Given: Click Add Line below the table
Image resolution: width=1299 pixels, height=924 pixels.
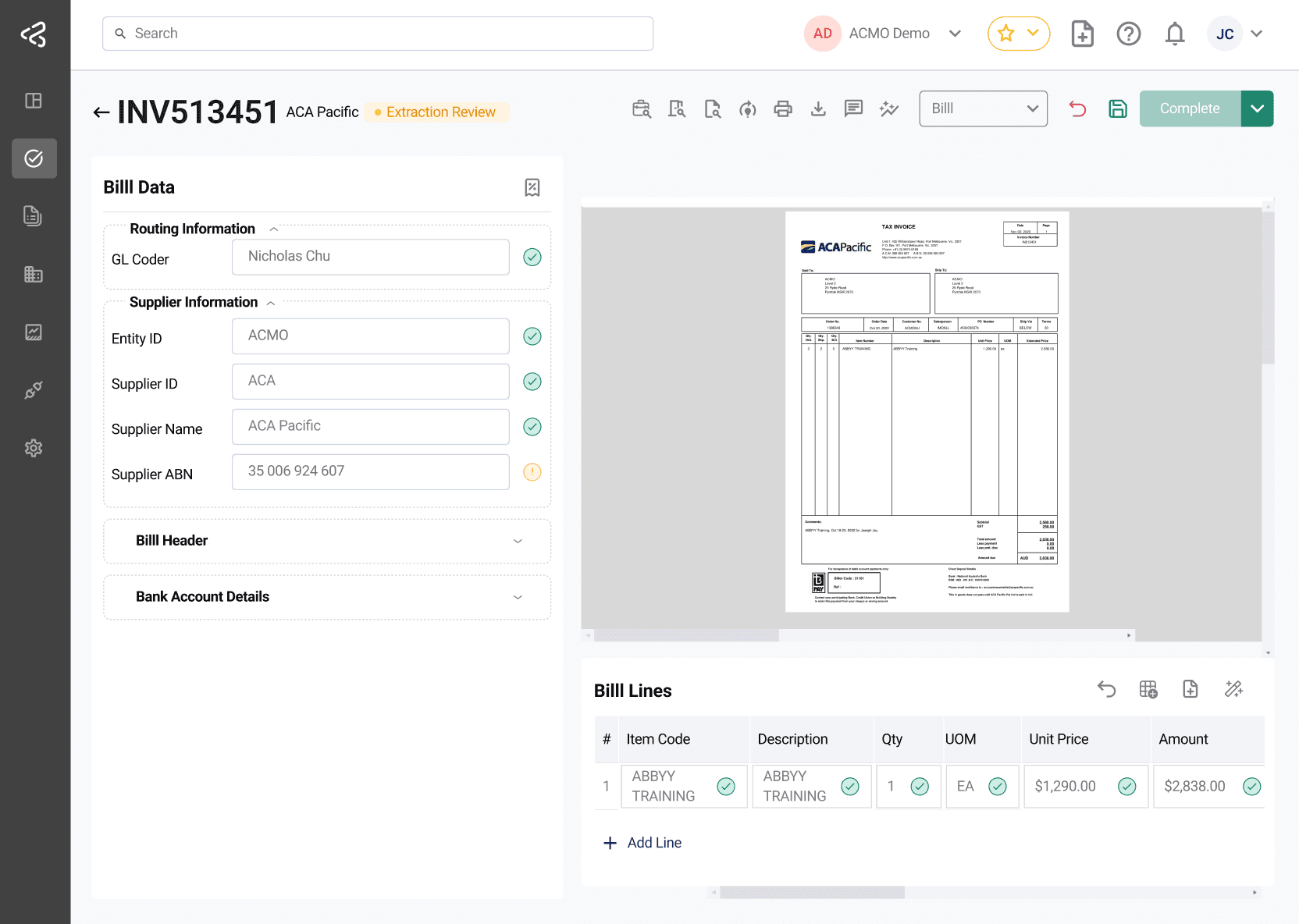Looking at the screenshot, I should tap(642, 843).
